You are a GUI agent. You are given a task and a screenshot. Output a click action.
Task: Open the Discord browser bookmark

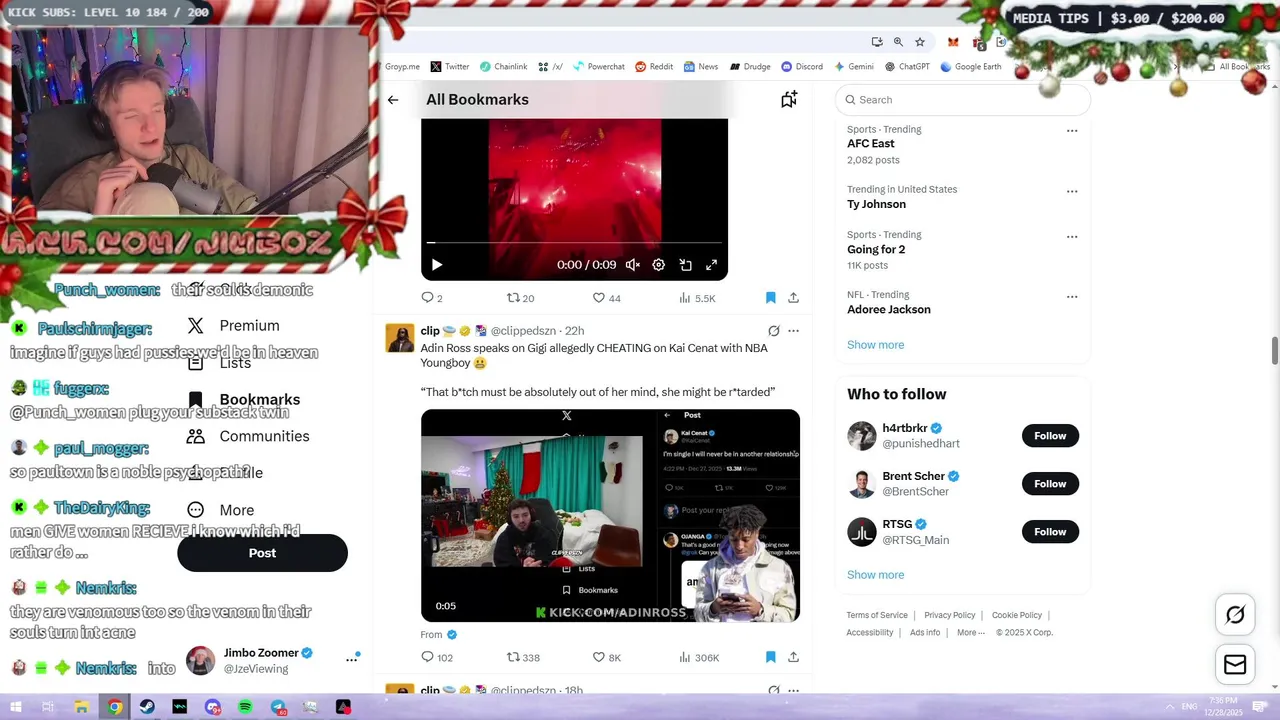pos(802,67)
